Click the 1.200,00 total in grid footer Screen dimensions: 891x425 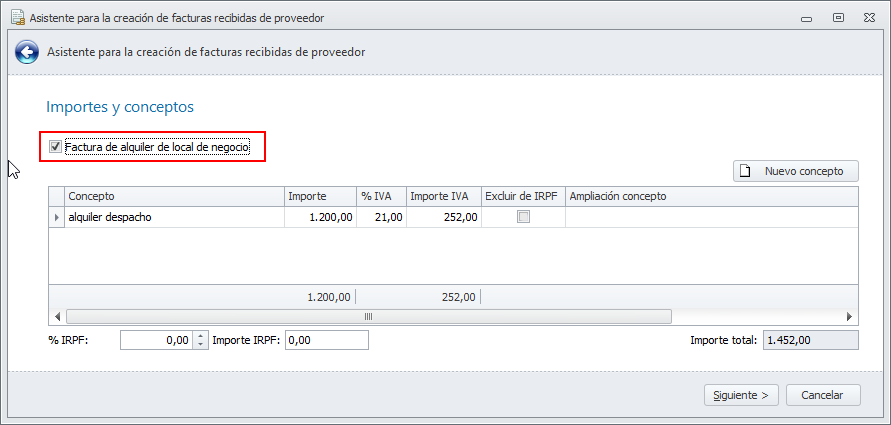click(328, 297)
